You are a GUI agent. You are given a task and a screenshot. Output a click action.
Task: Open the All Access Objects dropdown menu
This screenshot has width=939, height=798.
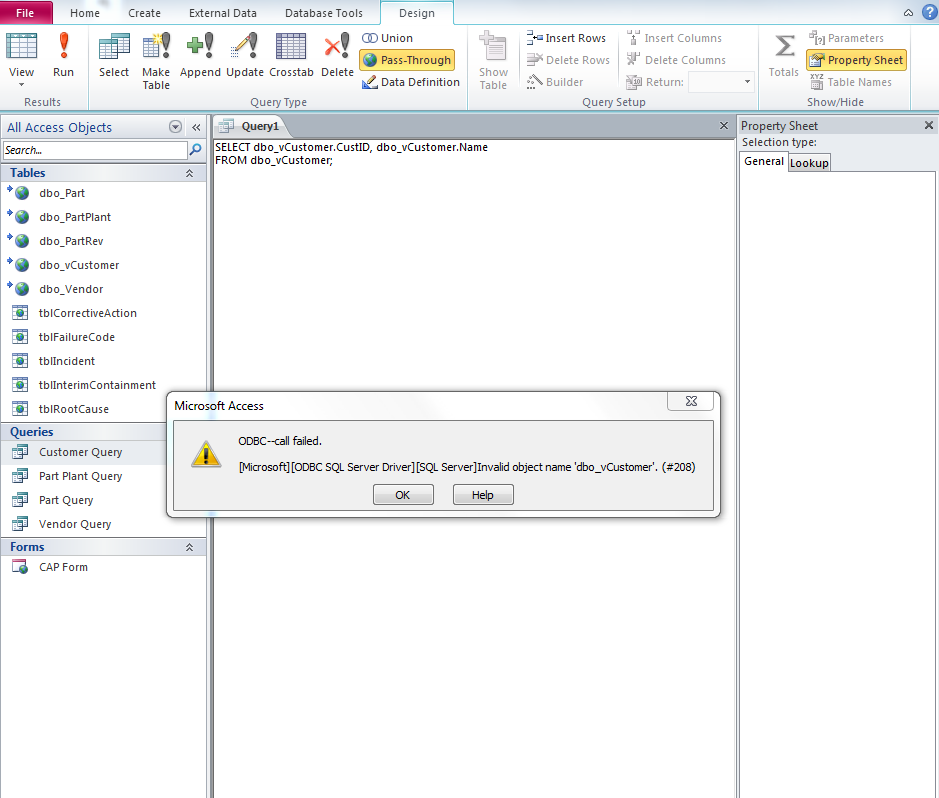175,127
